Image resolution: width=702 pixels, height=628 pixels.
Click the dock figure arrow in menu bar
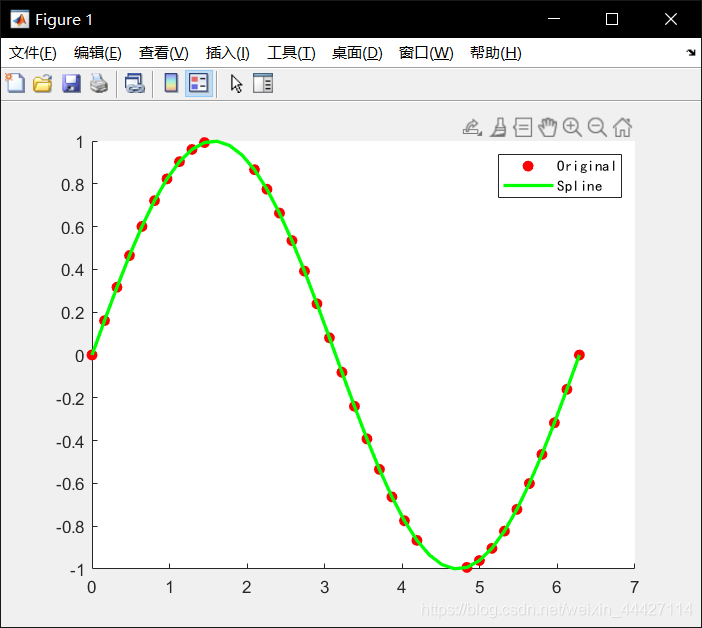pos(691,53)
